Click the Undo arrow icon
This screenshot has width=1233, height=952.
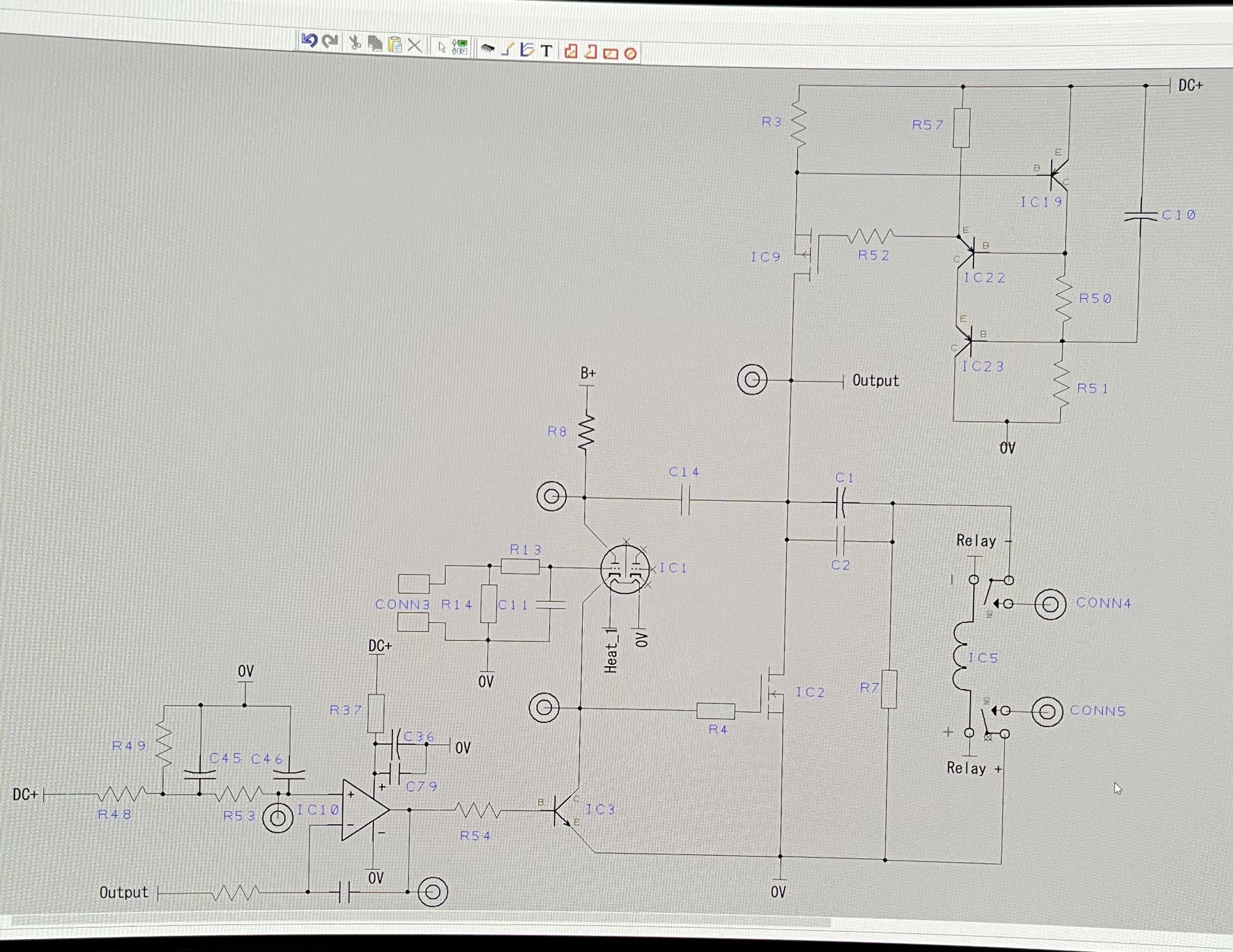click(309, 41)
